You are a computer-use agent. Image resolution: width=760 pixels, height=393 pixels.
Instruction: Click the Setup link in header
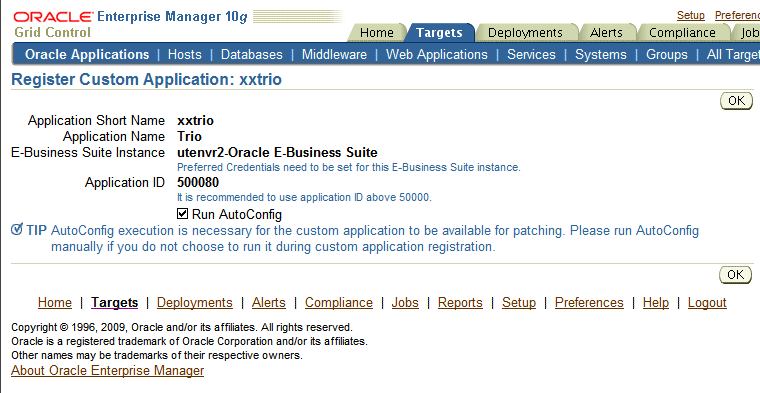click(691, 16)
